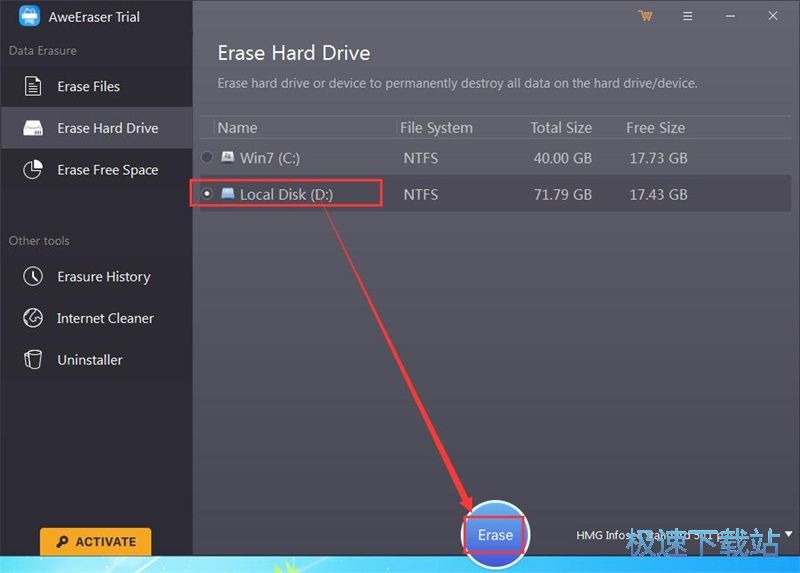Screen dimensions: 800x573
Task: Open the shopping cart purchase icon
Action: click(x=645, y=16)
